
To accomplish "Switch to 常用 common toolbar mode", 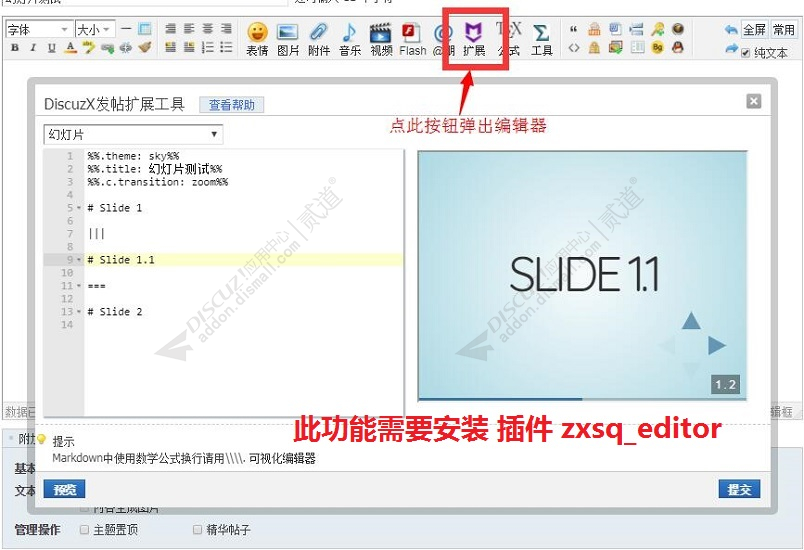I will [783, 29].
